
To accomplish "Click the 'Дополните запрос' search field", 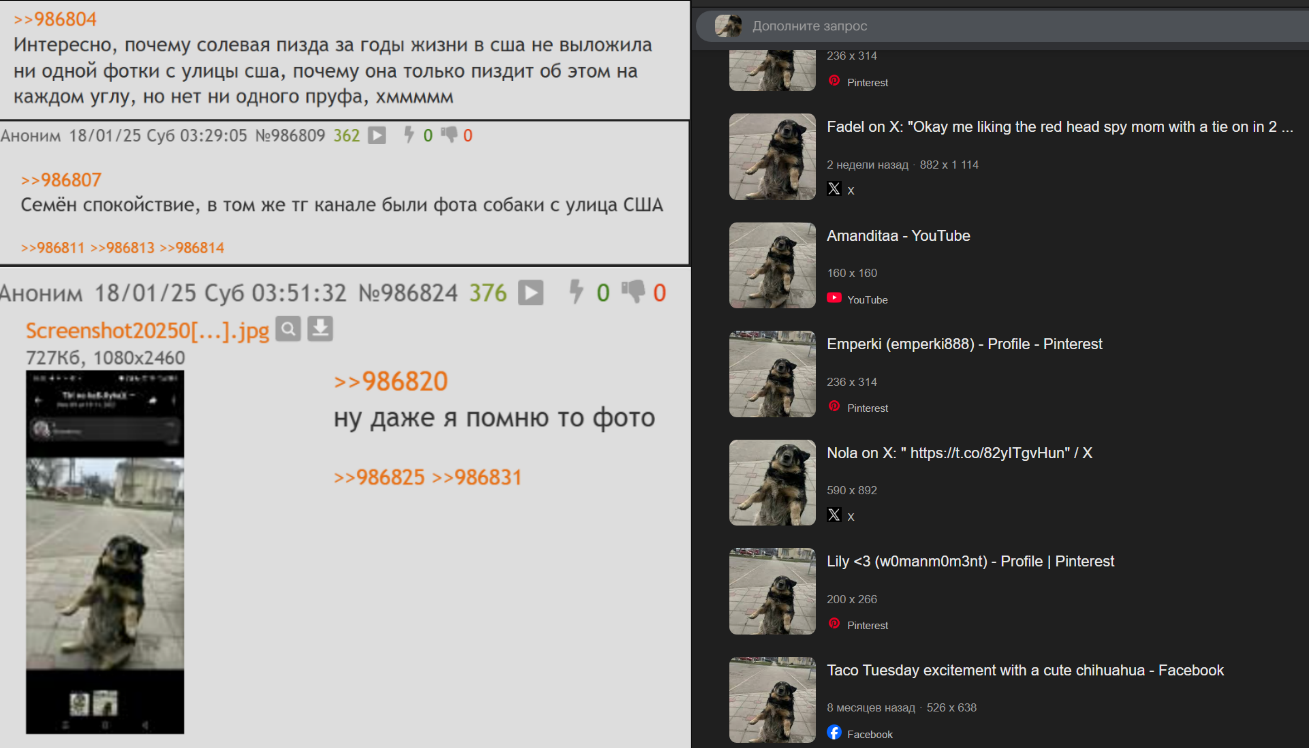I will [x=1000, y=26].
